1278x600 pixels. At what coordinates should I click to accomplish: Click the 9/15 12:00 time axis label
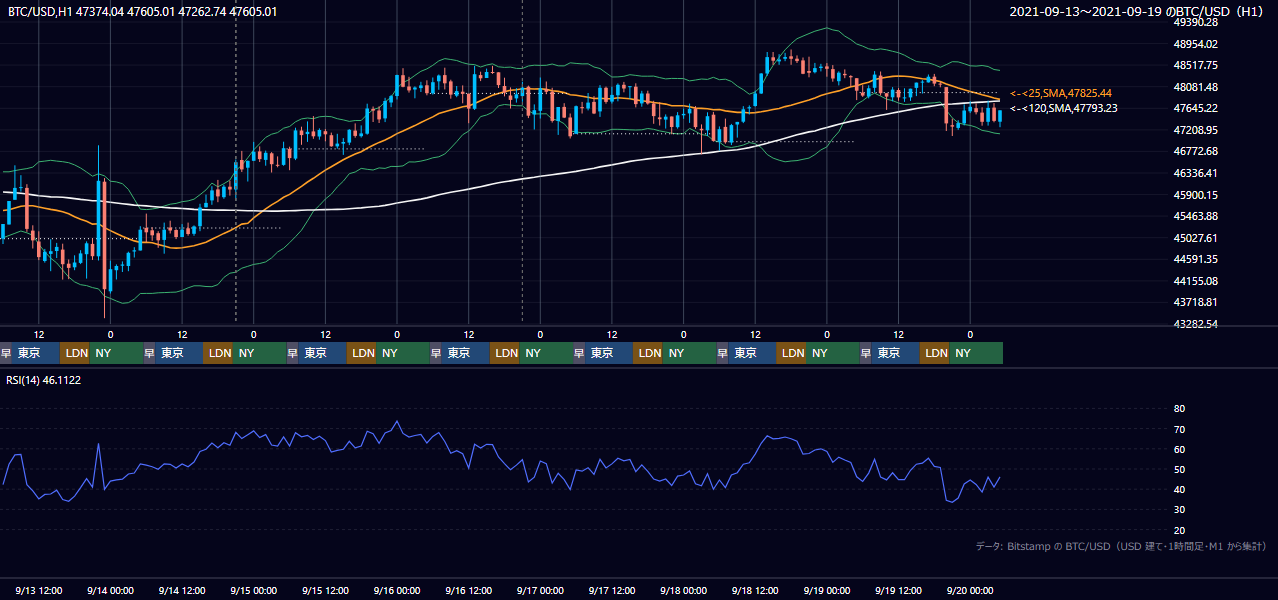325,590
